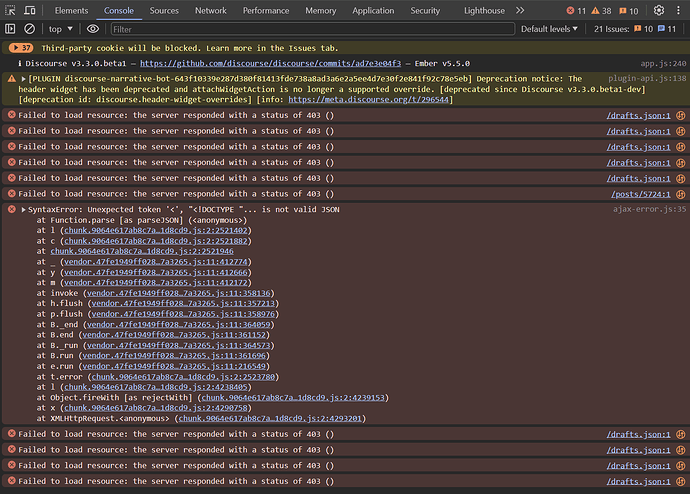This screenshot has width=690, height=494.
Task: Collapse the SyntaxError stack trace triangle
Action: tap(23, 210)
